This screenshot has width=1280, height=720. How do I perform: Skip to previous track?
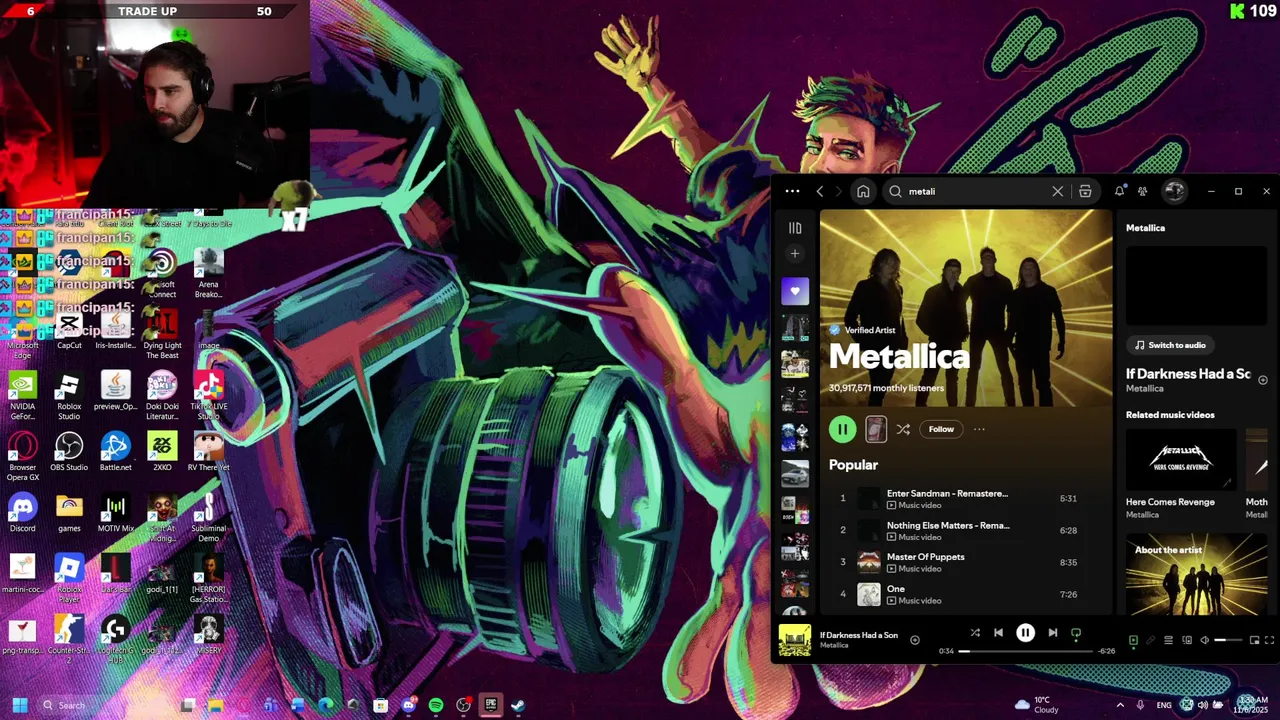[x=998, y=633]
